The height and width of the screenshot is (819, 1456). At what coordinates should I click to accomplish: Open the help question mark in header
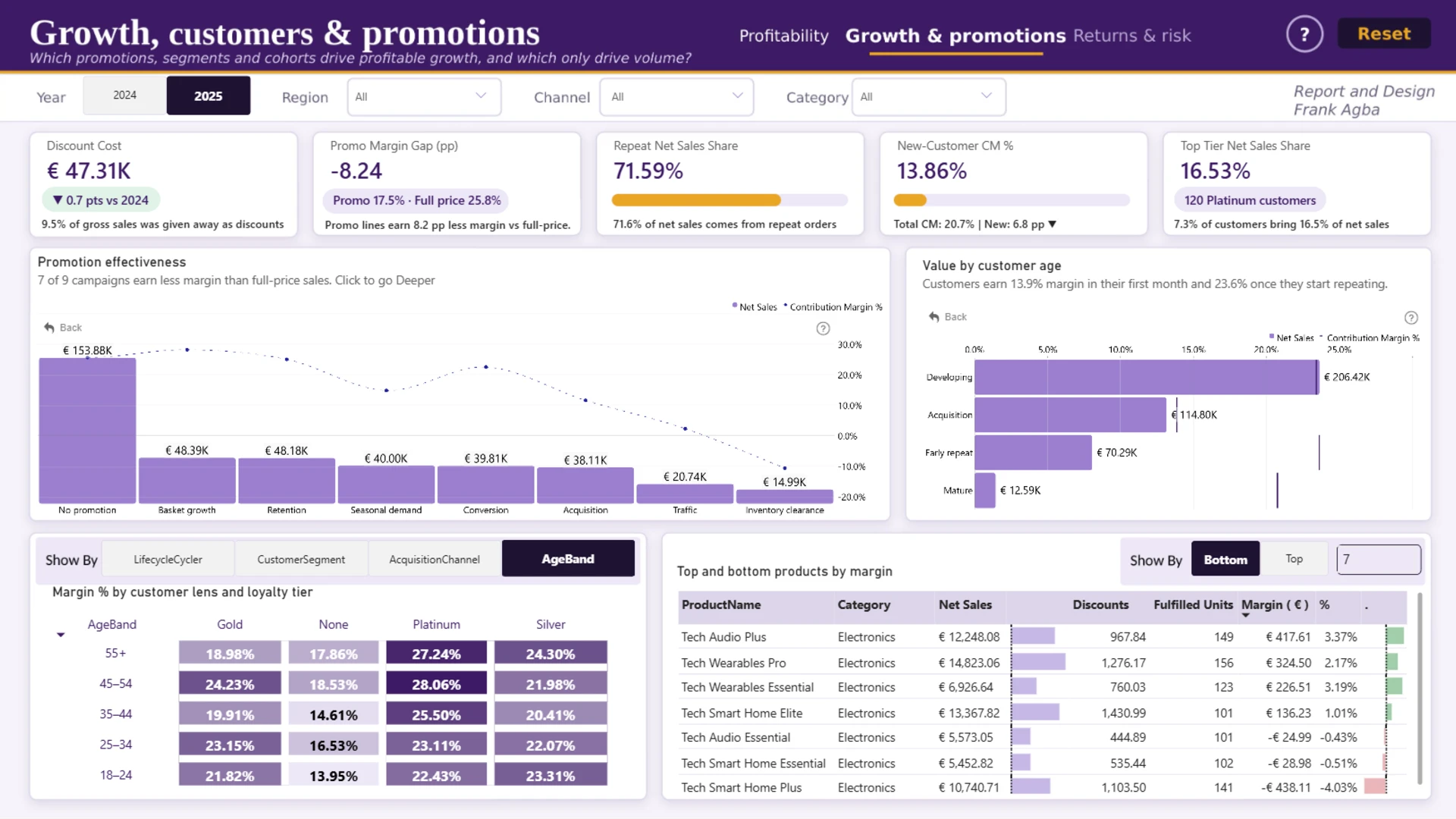[1304, 34]
